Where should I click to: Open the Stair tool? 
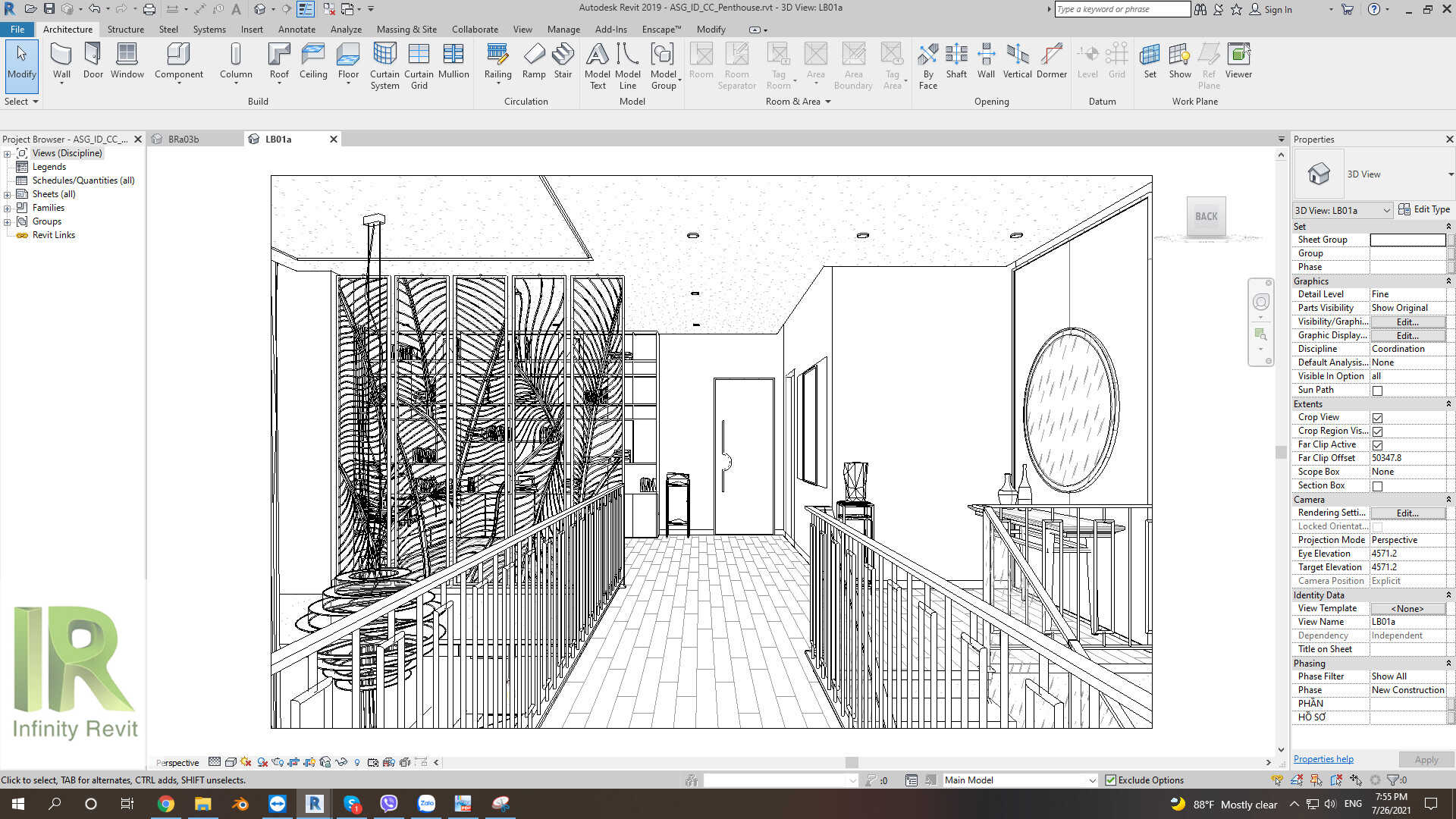[x=563, y=61]
